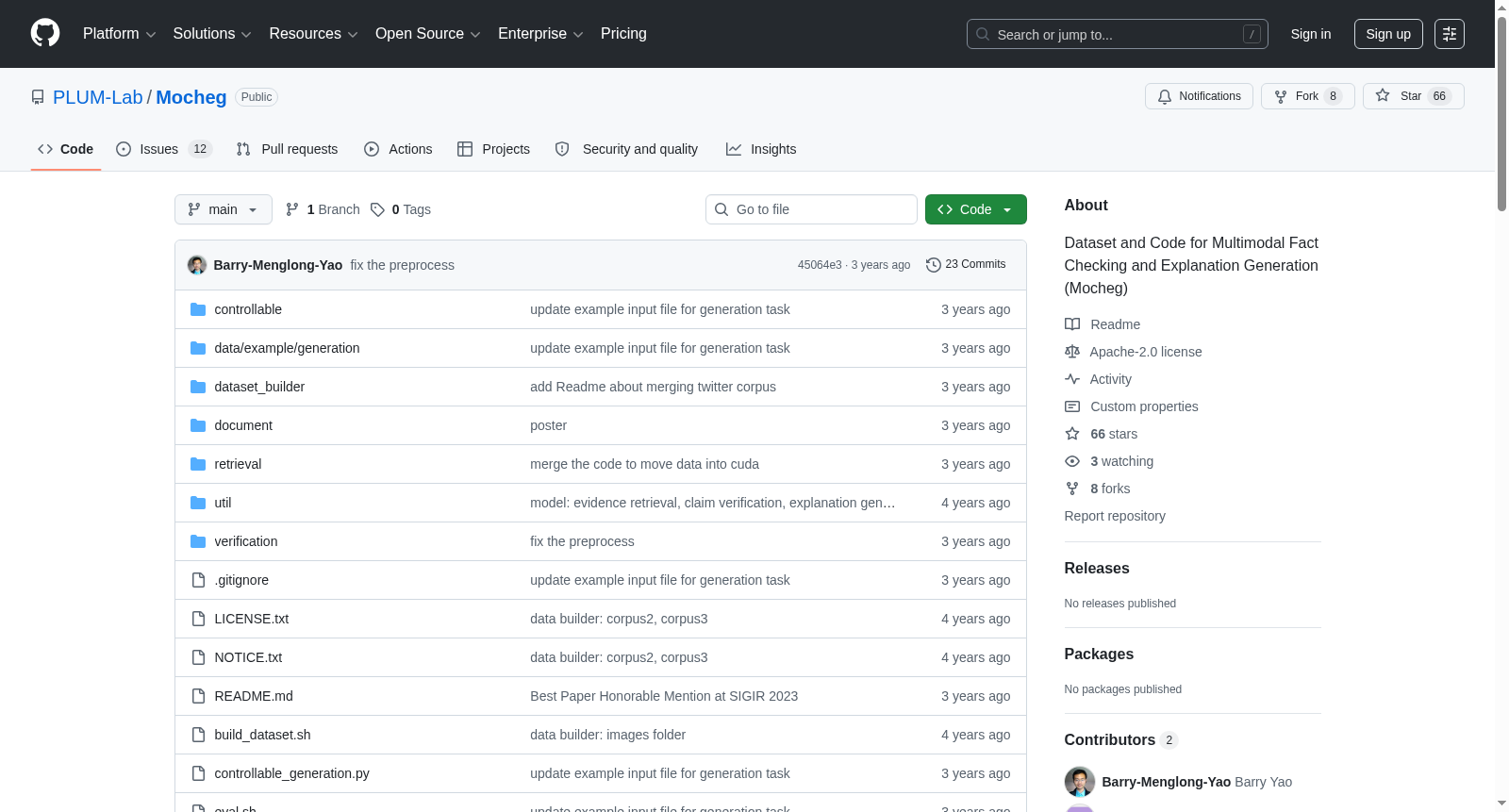Viewport: 1509px width, 812px height.
Task: Open 'merge the code to move data into cuda' commit
Action: 644,464
